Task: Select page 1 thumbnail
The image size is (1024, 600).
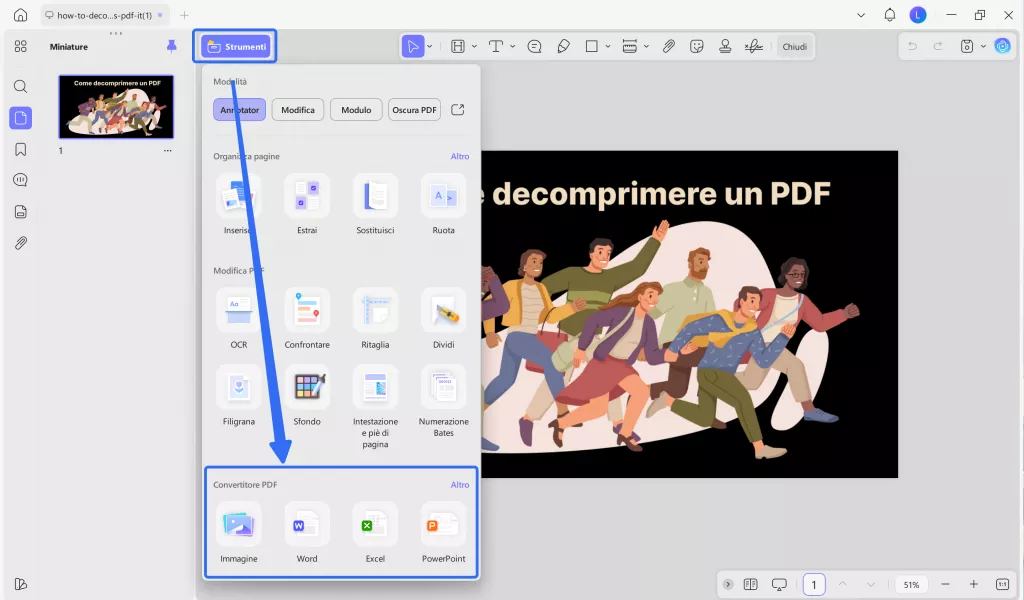Action: [x=116, y=106]
